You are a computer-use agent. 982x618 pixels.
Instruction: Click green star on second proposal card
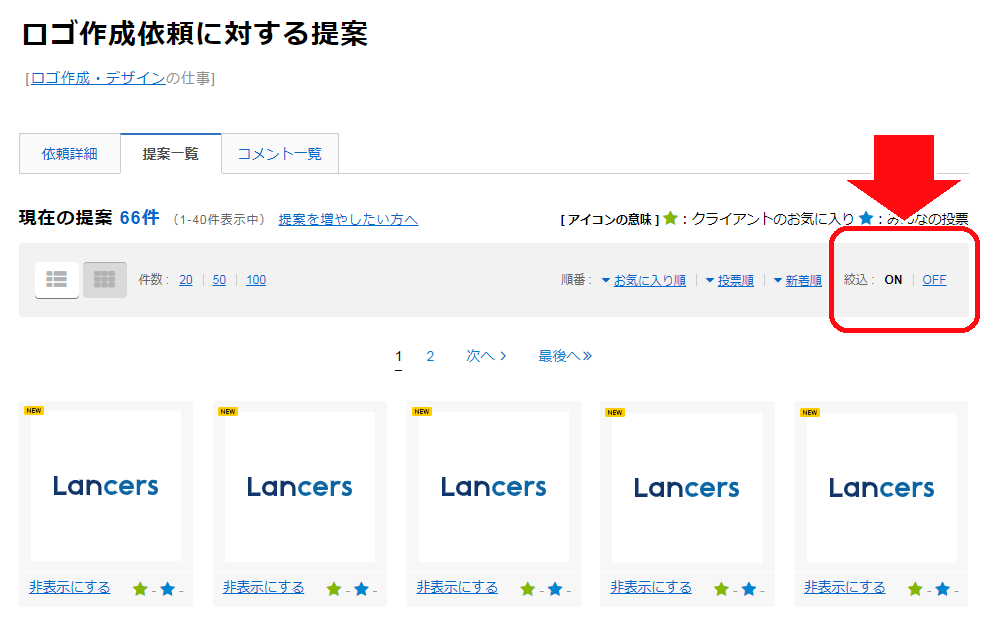click(334, 589)
